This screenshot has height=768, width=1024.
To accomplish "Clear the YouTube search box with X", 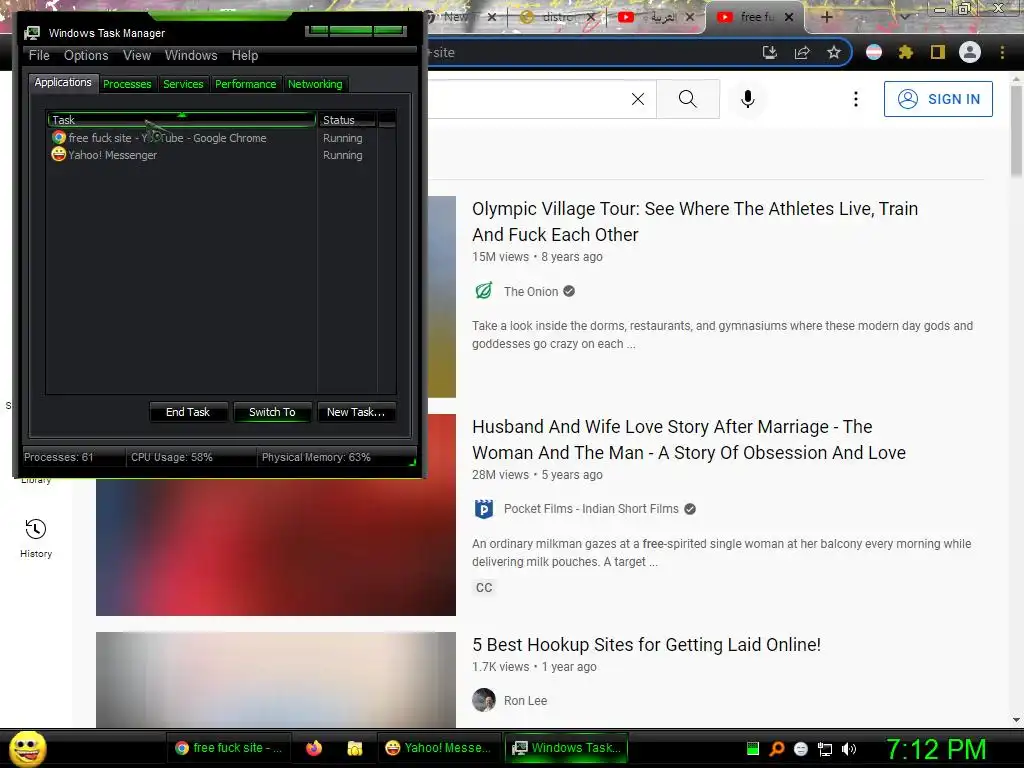I will pos(638,99).
